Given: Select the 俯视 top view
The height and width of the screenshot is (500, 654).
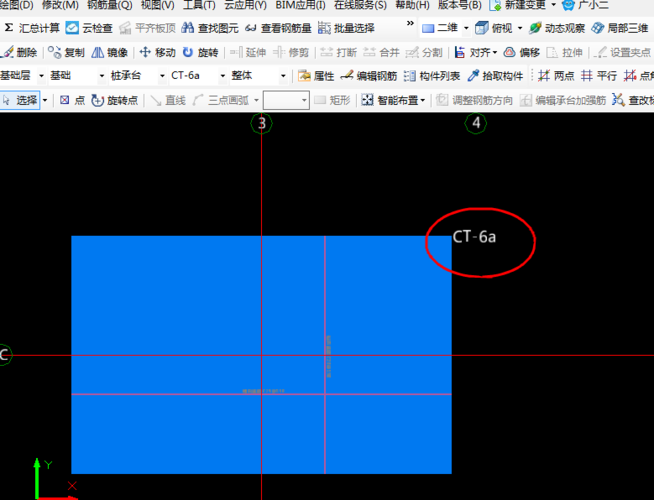Looking at the screenshot, I should click(494, 28).
